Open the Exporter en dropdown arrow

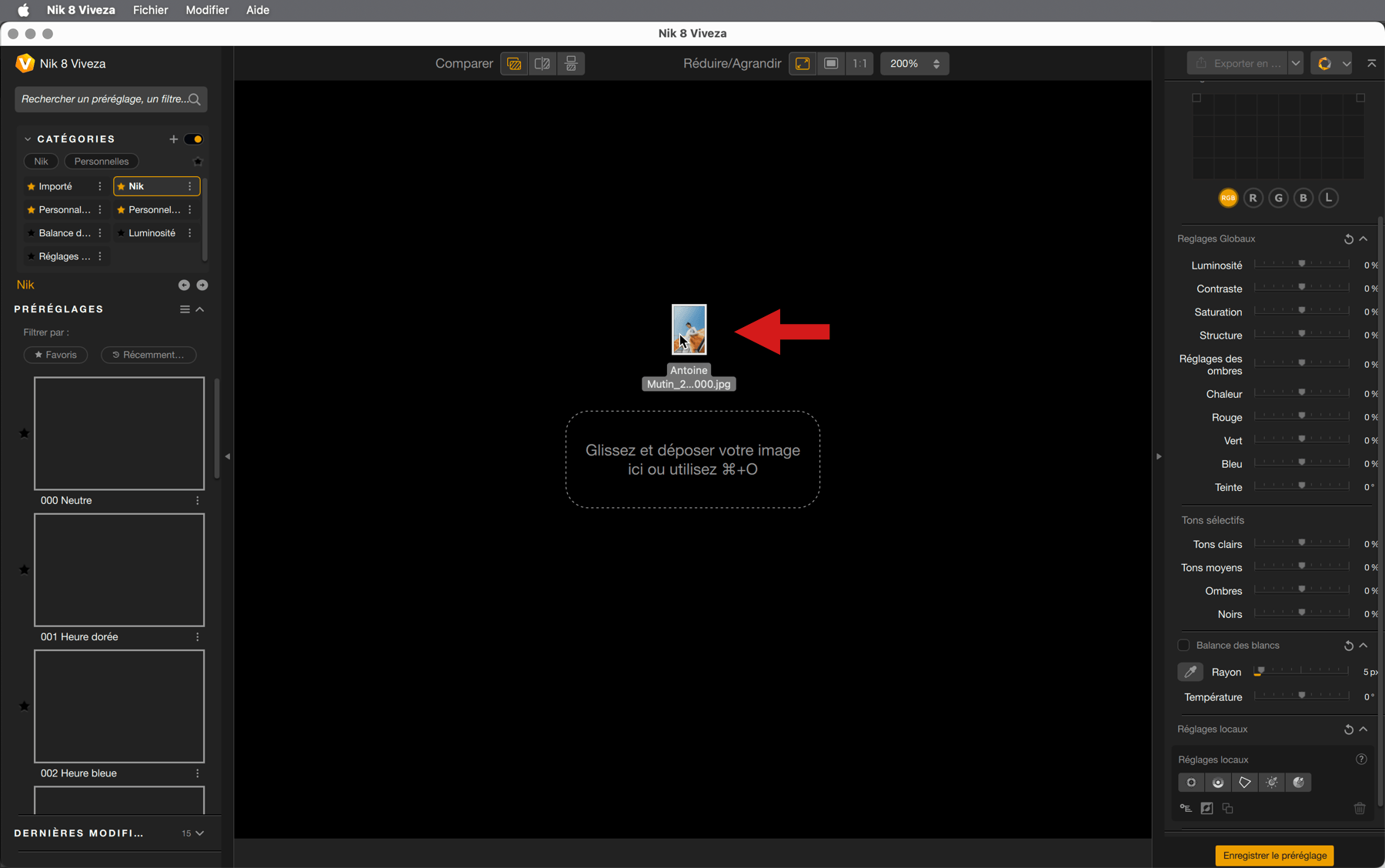click(1296, 64)
